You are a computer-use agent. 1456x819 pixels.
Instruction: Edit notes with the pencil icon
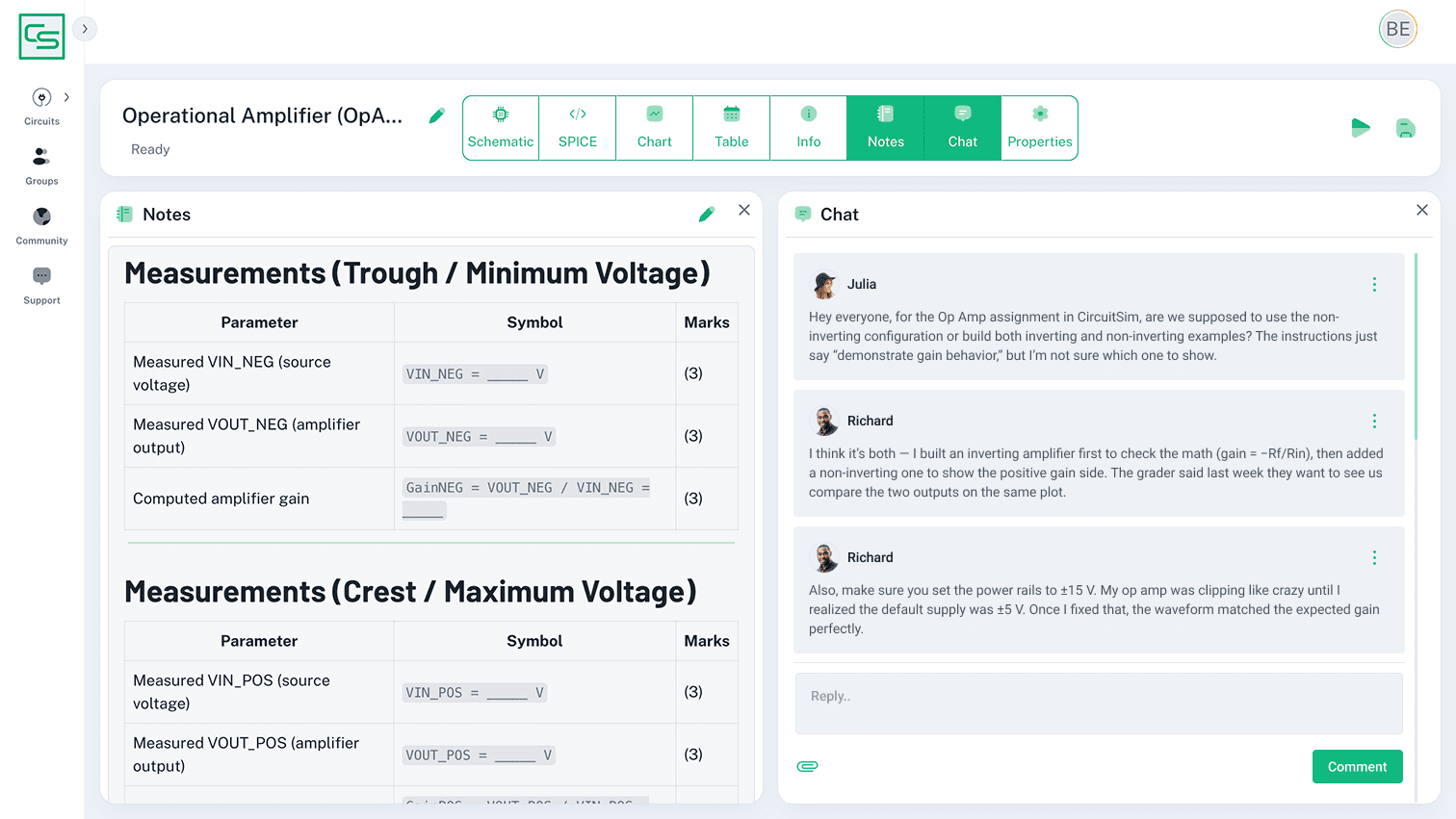(706, 215)
